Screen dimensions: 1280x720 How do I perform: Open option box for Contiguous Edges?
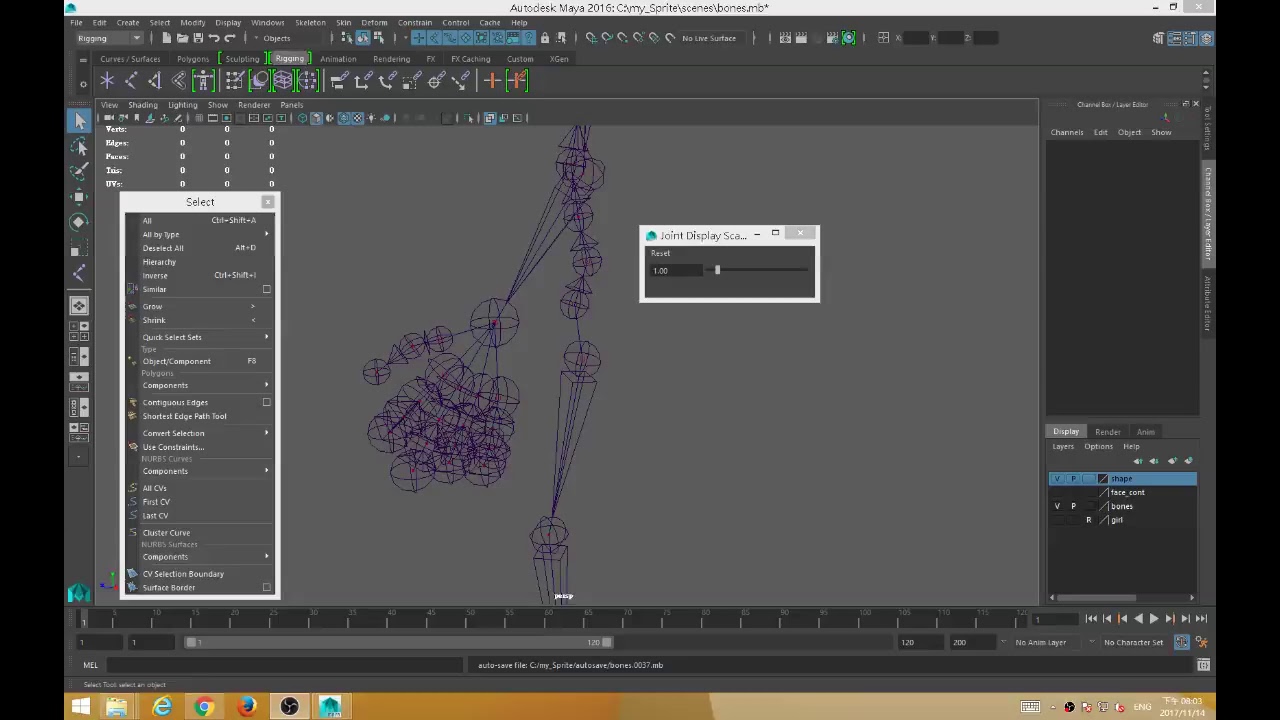[x=266, y=402]
